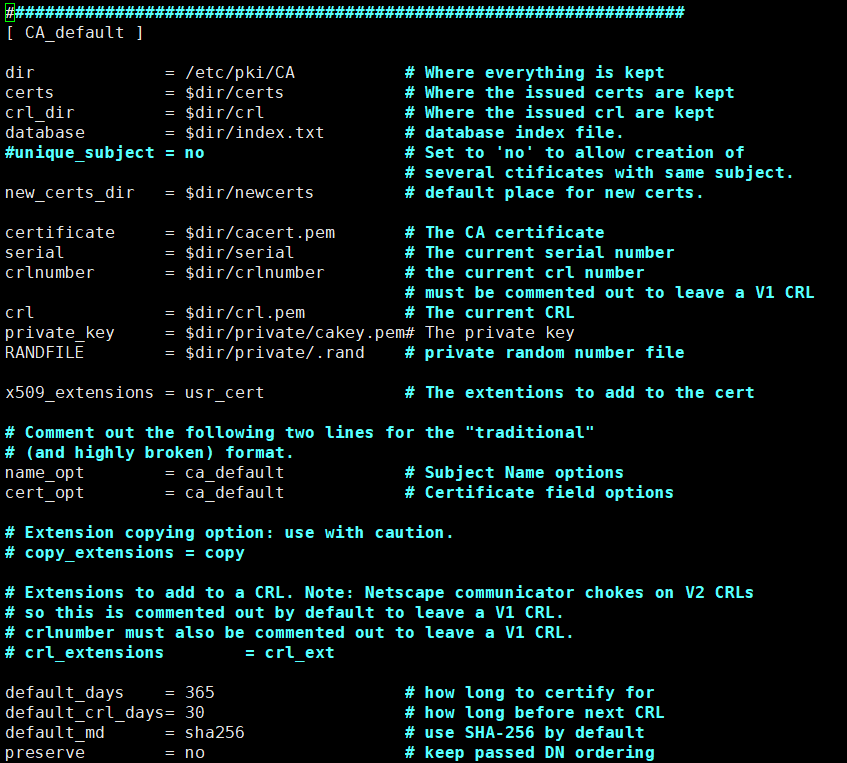Click the ca_default value beside cert_opt
847x763 pixels.
click(234, 493)
